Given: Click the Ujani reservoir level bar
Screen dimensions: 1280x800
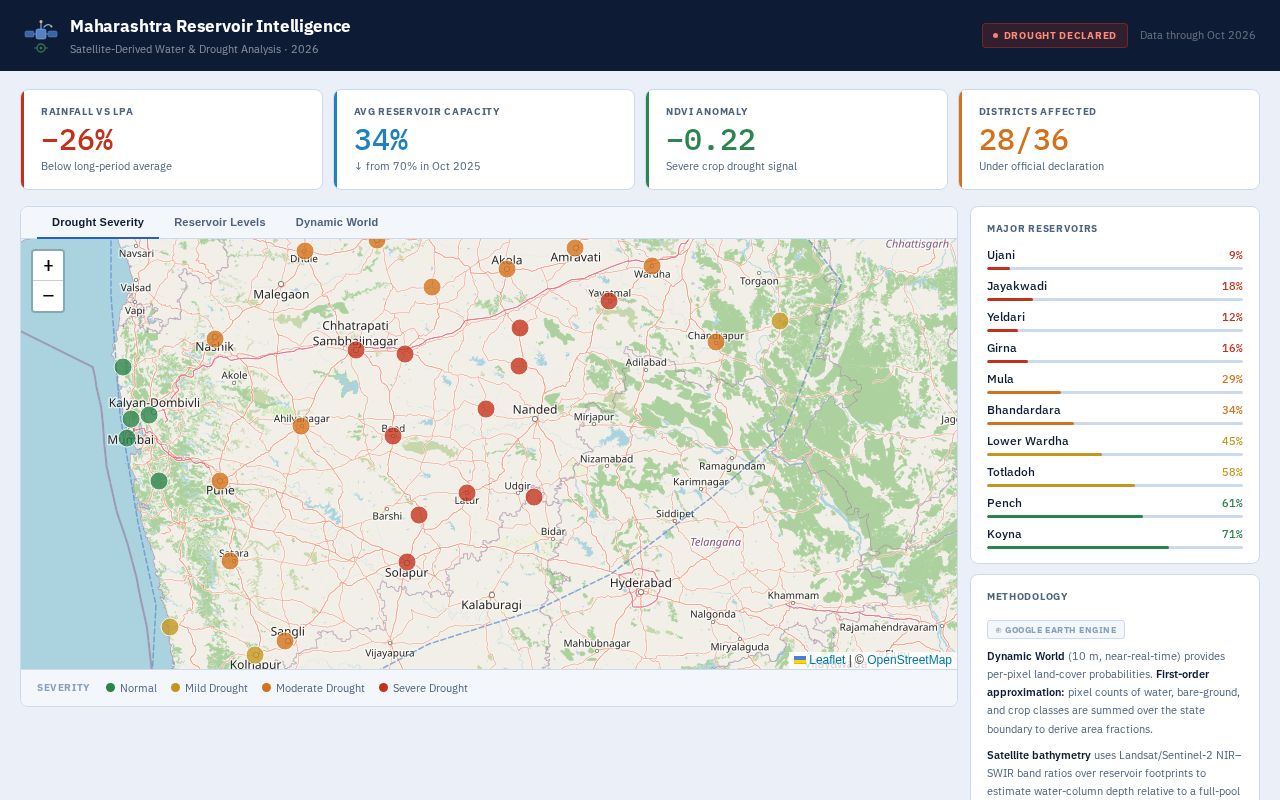Looking at the screenshot, I should tap(1115, 268).
